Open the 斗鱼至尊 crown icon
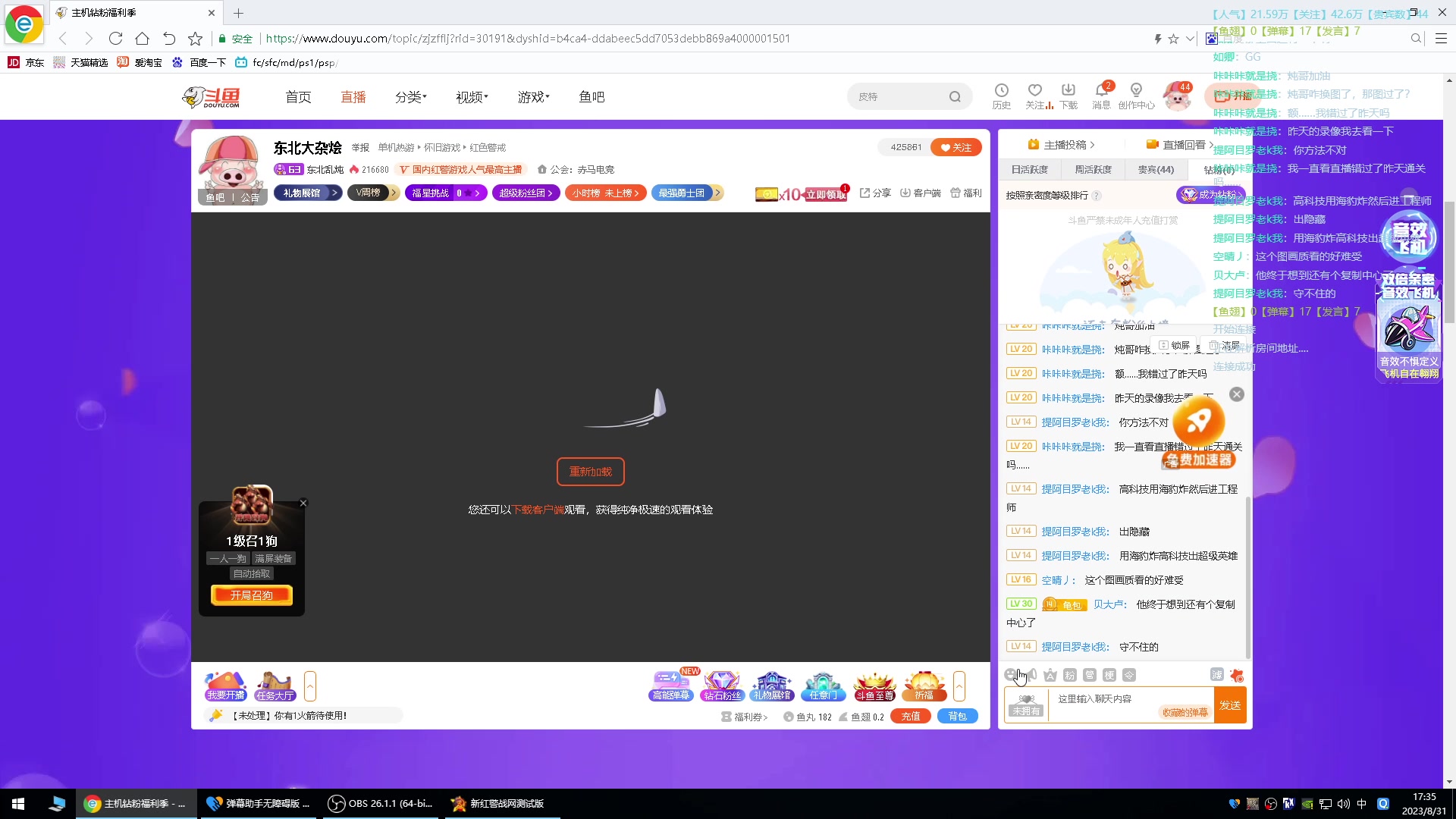This screenshot has height=819, width=1456. [874, 685]
